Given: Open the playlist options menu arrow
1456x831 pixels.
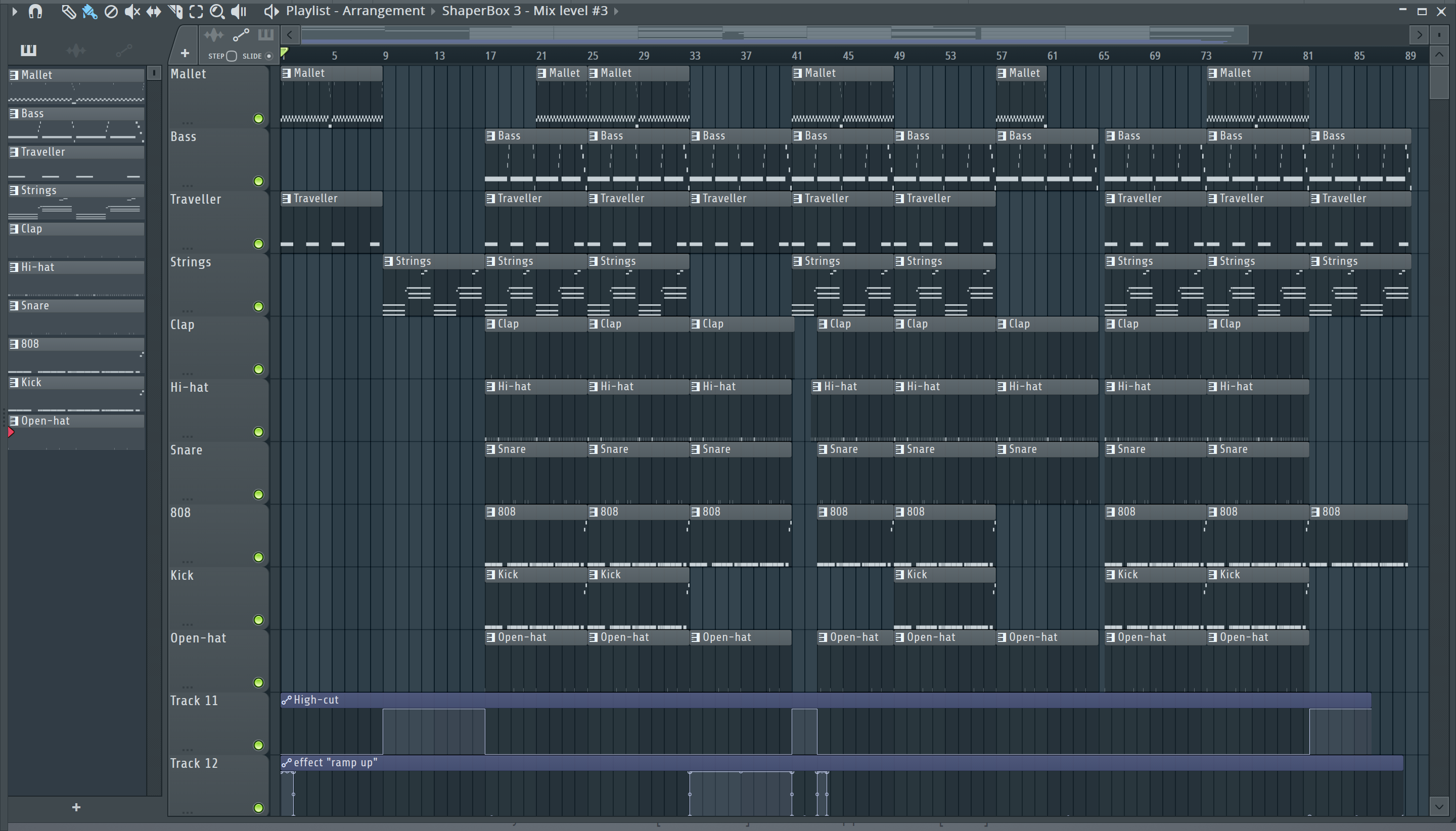Looking at the screenshot, I should 15,11.
